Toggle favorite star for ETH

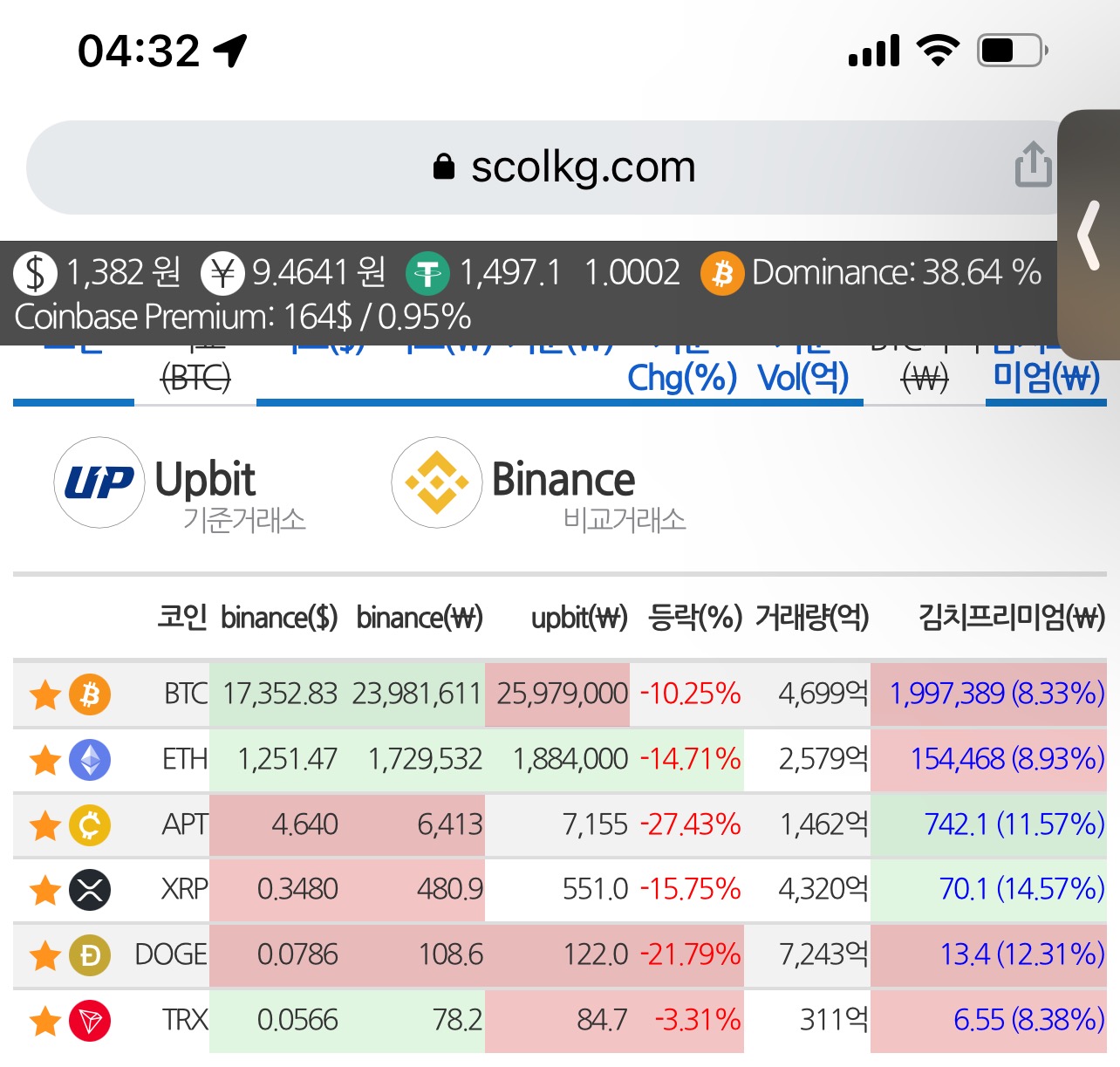tap(44, 760)
